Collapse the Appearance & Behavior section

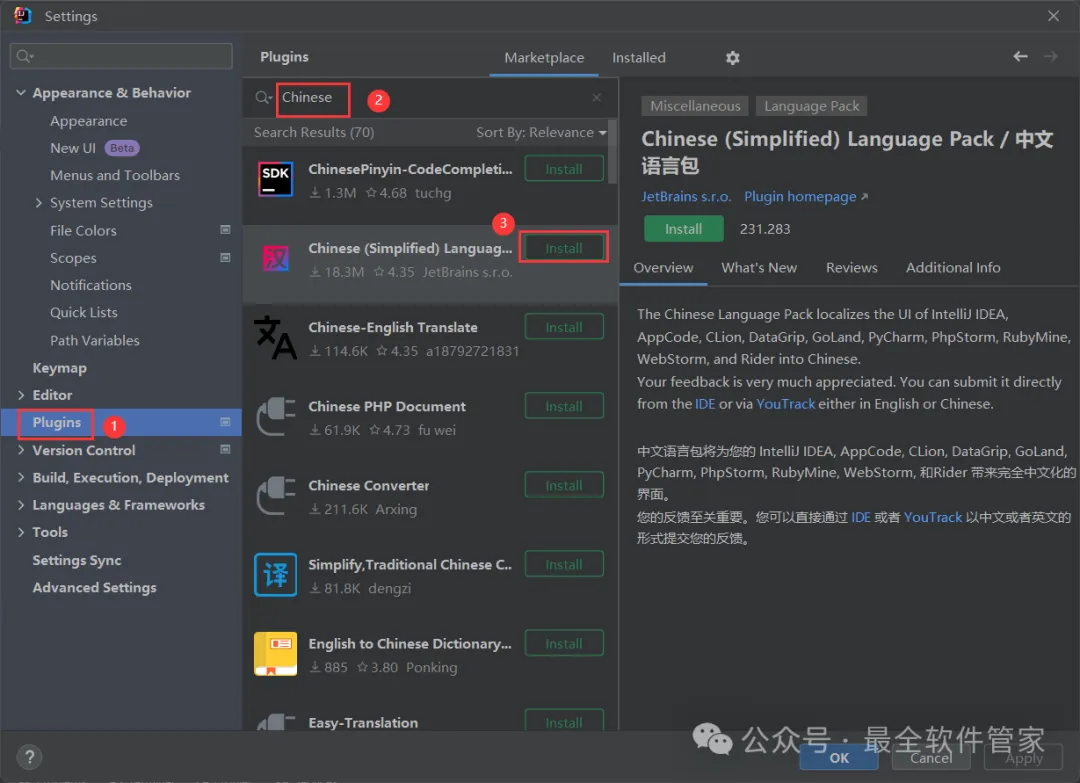click(x=21, y=92)
